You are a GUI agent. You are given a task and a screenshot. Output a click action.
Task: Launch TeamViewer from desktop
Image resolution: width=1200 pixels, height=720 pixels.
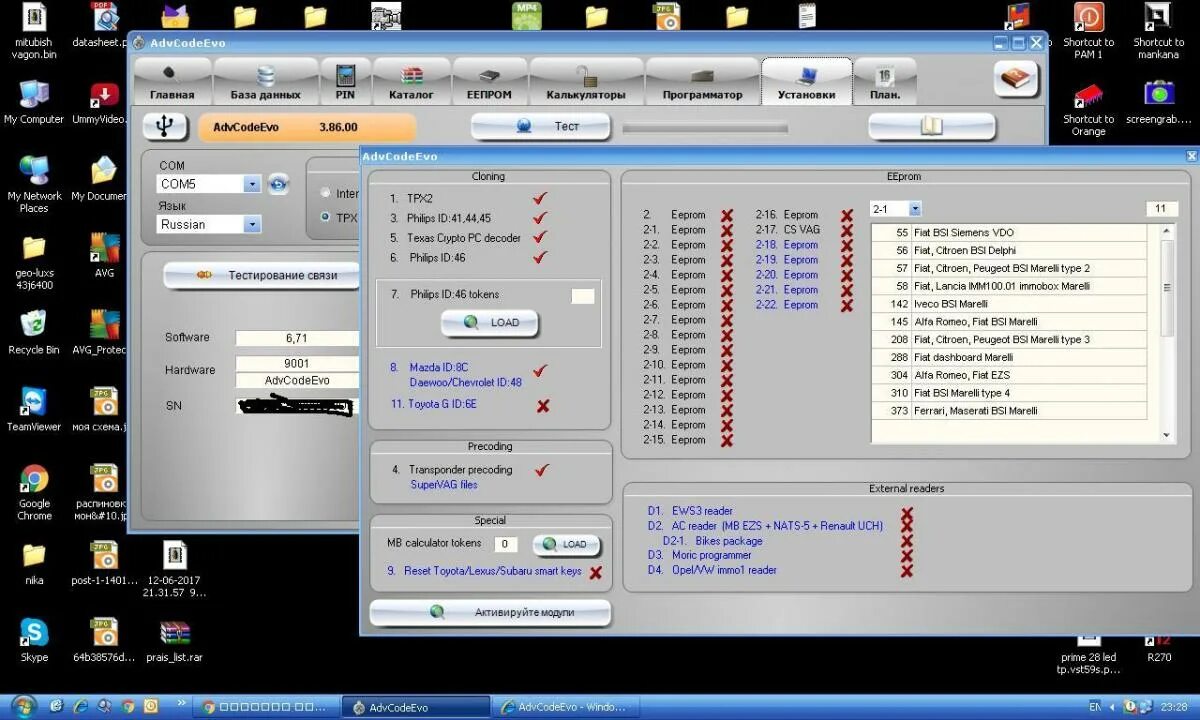pyautogui.click(x=34, y=409)
